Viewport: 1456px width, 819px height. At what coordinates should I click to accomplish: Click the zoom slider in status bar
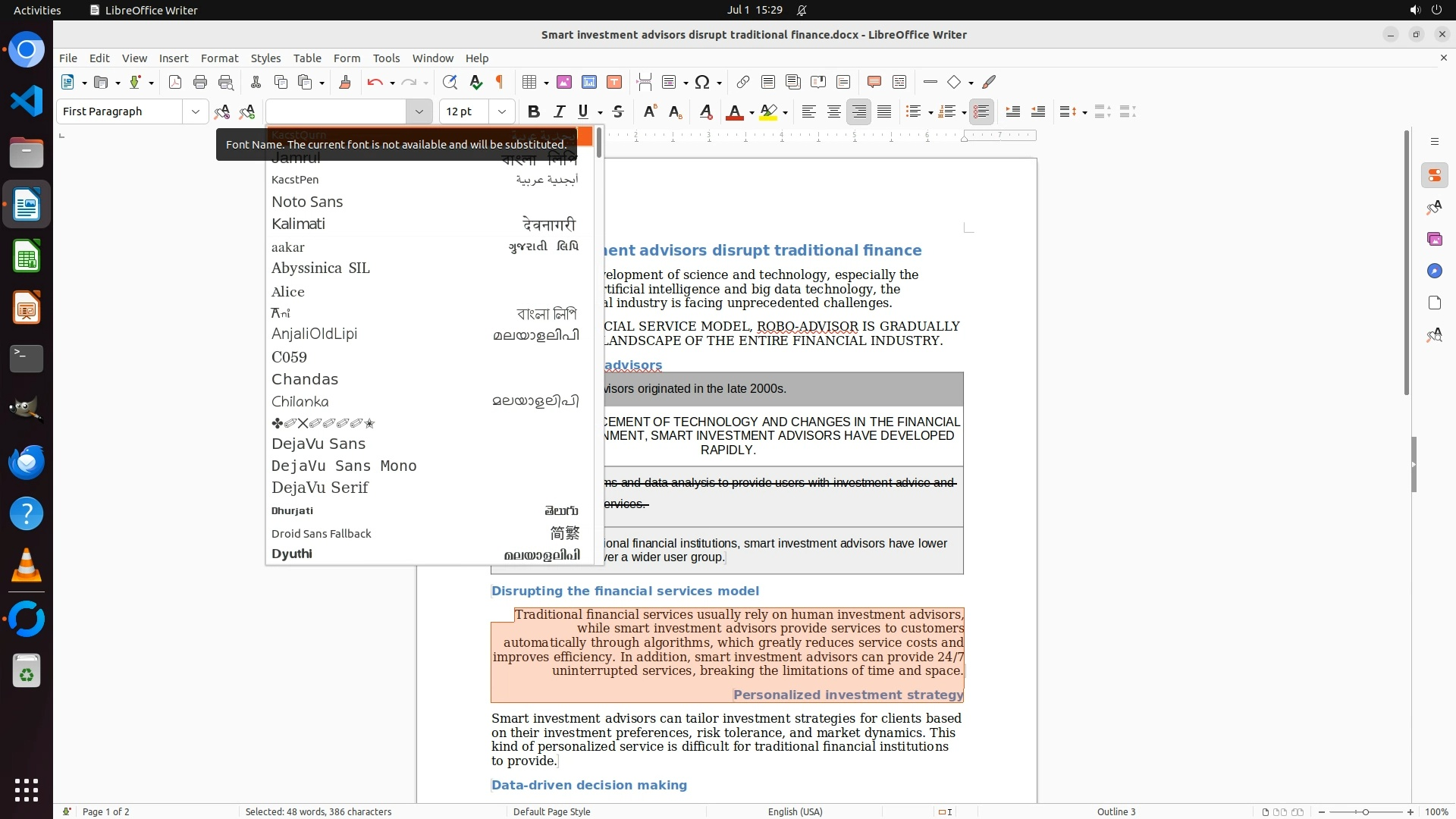tap(1365, 811)
